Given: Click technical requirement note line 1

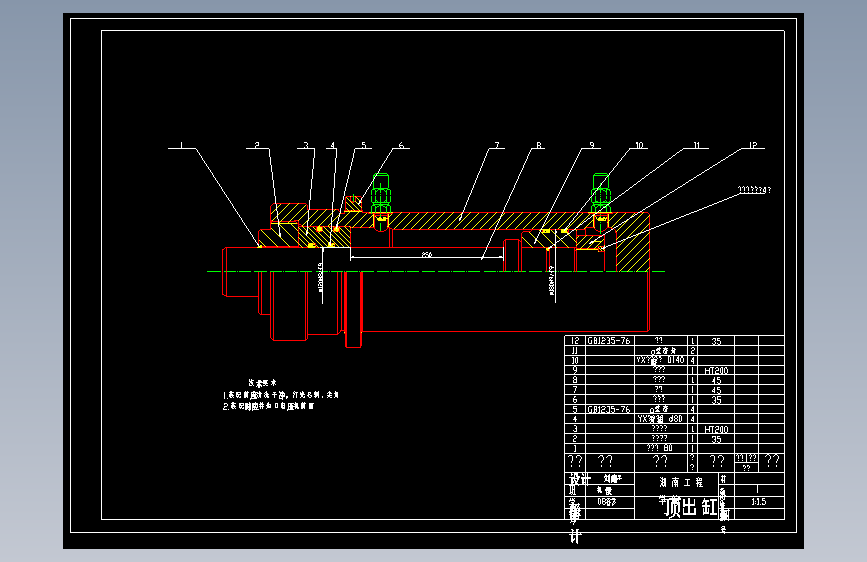Looking at the screenshot, I should tap(281, 395).
